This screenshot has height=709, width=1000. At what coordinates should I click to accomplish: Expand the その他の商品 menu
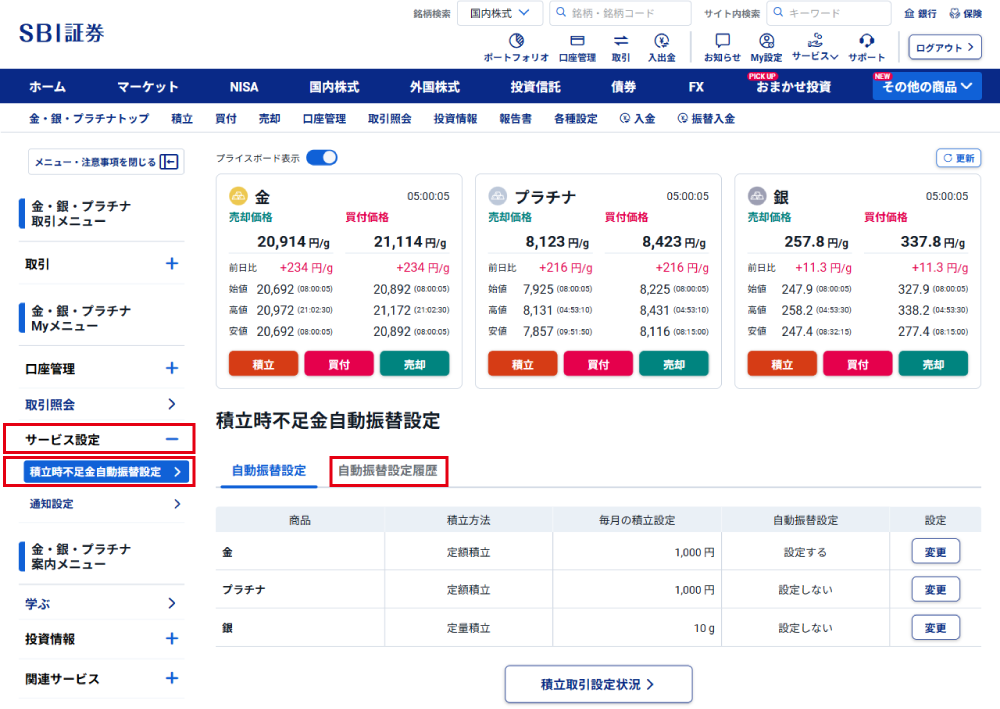(x=927, y=87)
